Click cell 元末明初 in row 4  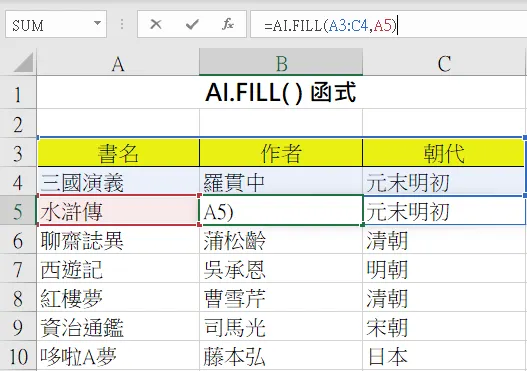[444, 182]
